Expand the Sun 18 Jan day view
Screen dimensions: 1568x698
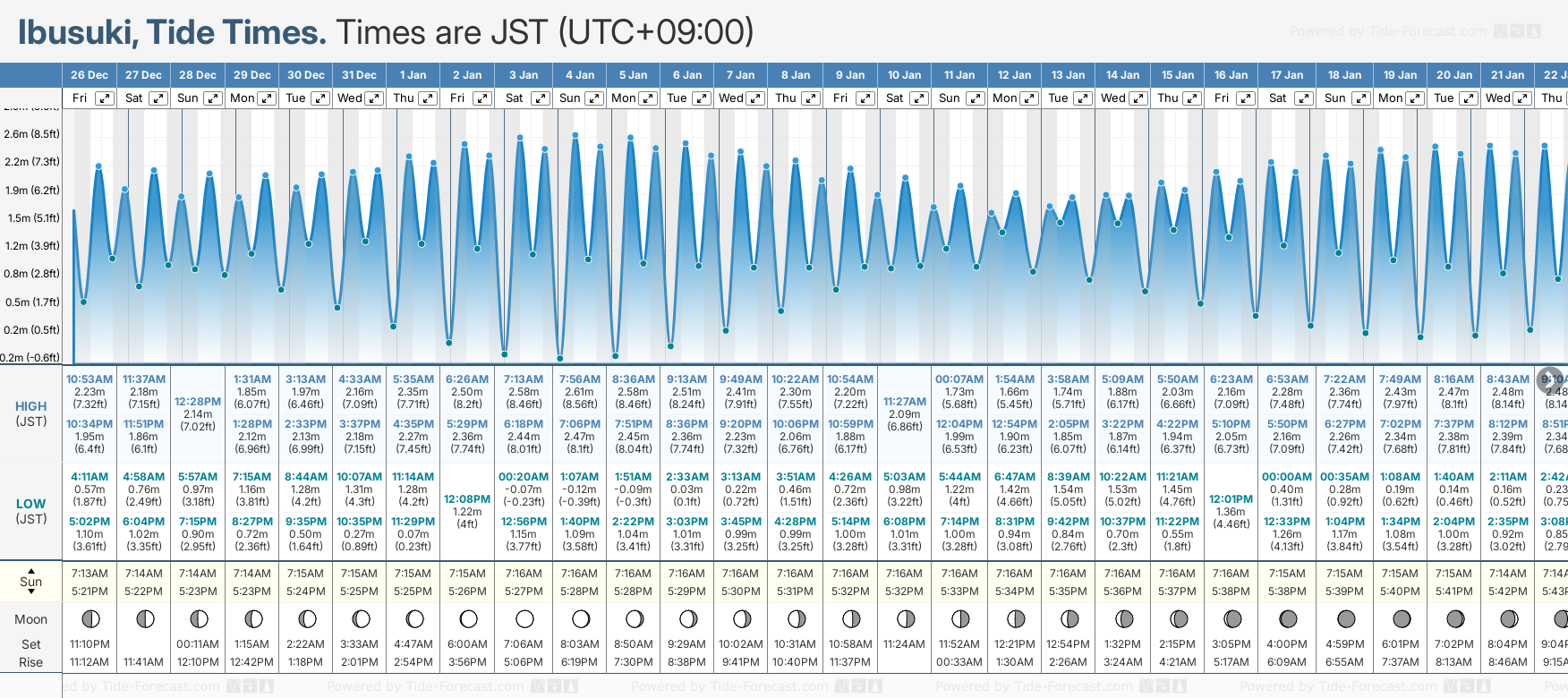click(x=1360, y=98)
